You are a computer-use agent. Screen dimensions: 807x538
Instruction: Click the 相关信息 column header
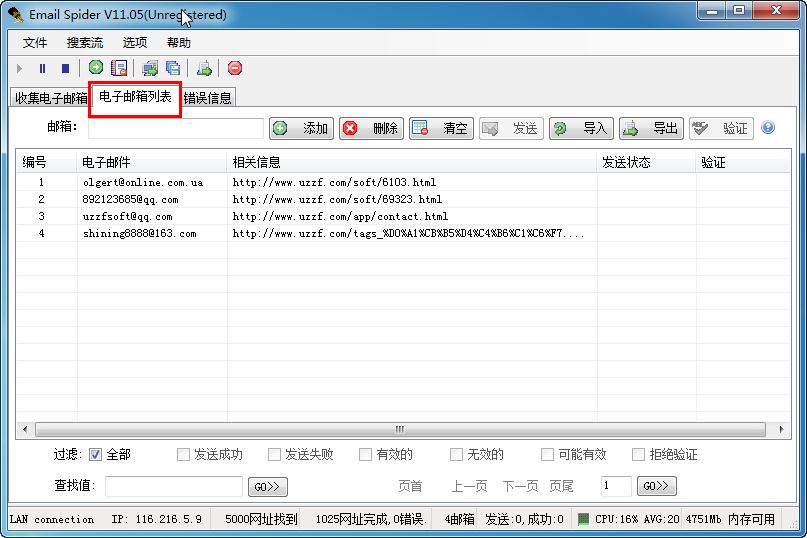[412, 163]
